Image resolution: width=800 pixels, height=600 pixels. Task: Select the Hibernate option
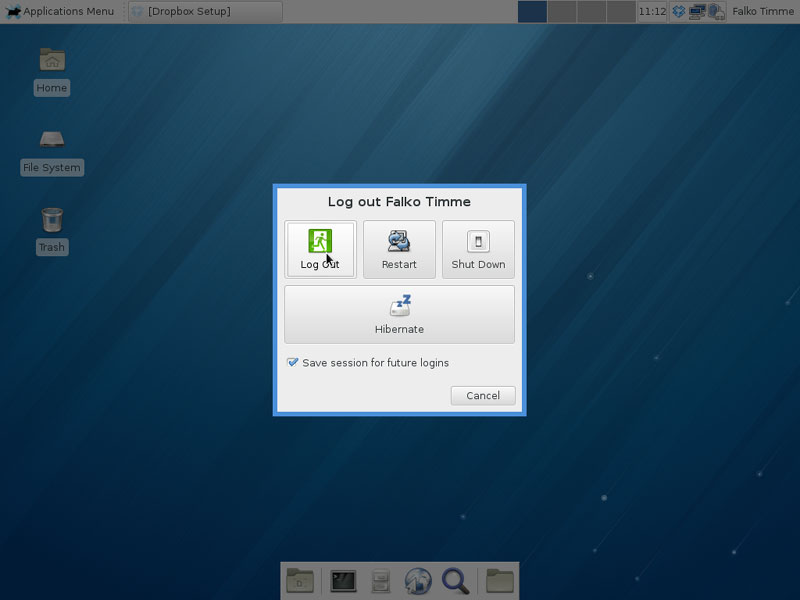[x=399, y=314]
